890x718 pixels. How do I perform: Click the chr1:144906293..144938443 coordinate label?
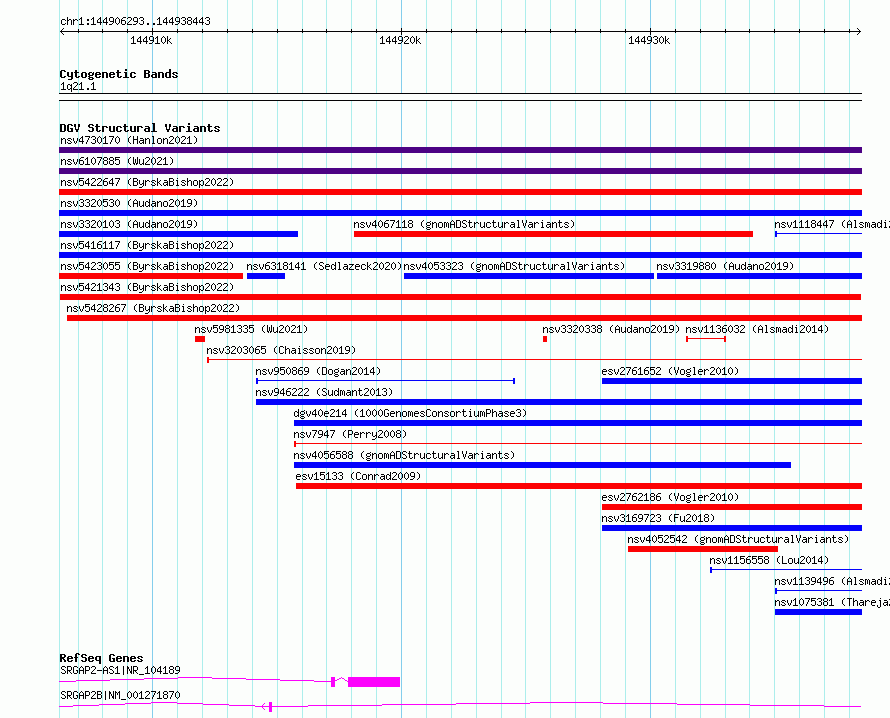click(135, 22)
